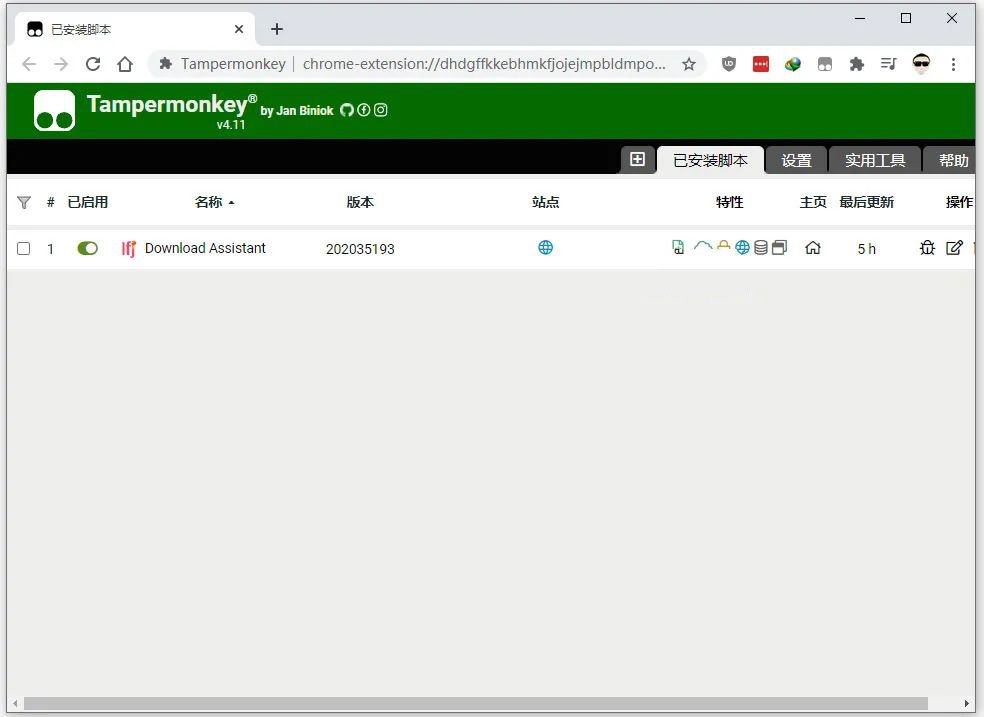The height and width of the screenshot is (717, 984).
Task: Open the uBlock Origin shield extension icon
Action: pos(729,64)
